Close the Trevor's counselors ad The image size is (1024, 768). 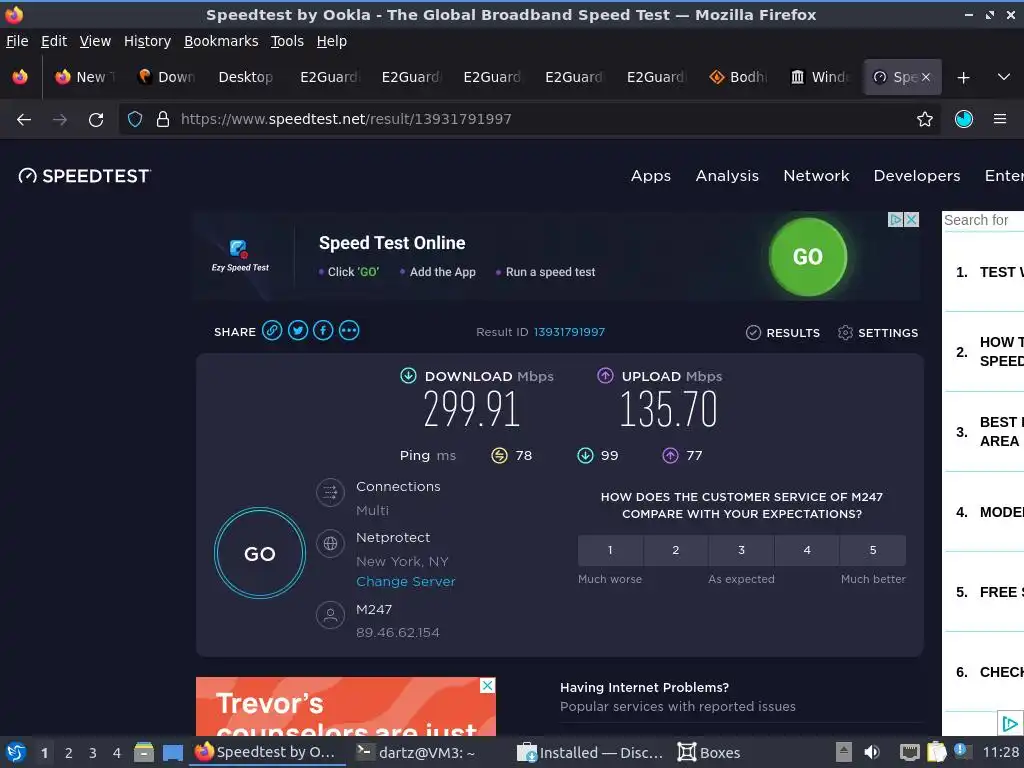(x=488, y=685)
